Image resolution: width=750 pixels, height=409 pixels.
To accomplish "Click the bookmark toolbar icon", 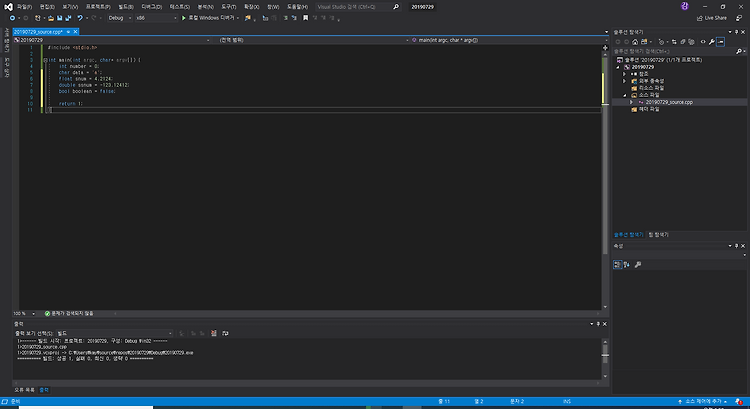I will point(306,18).
